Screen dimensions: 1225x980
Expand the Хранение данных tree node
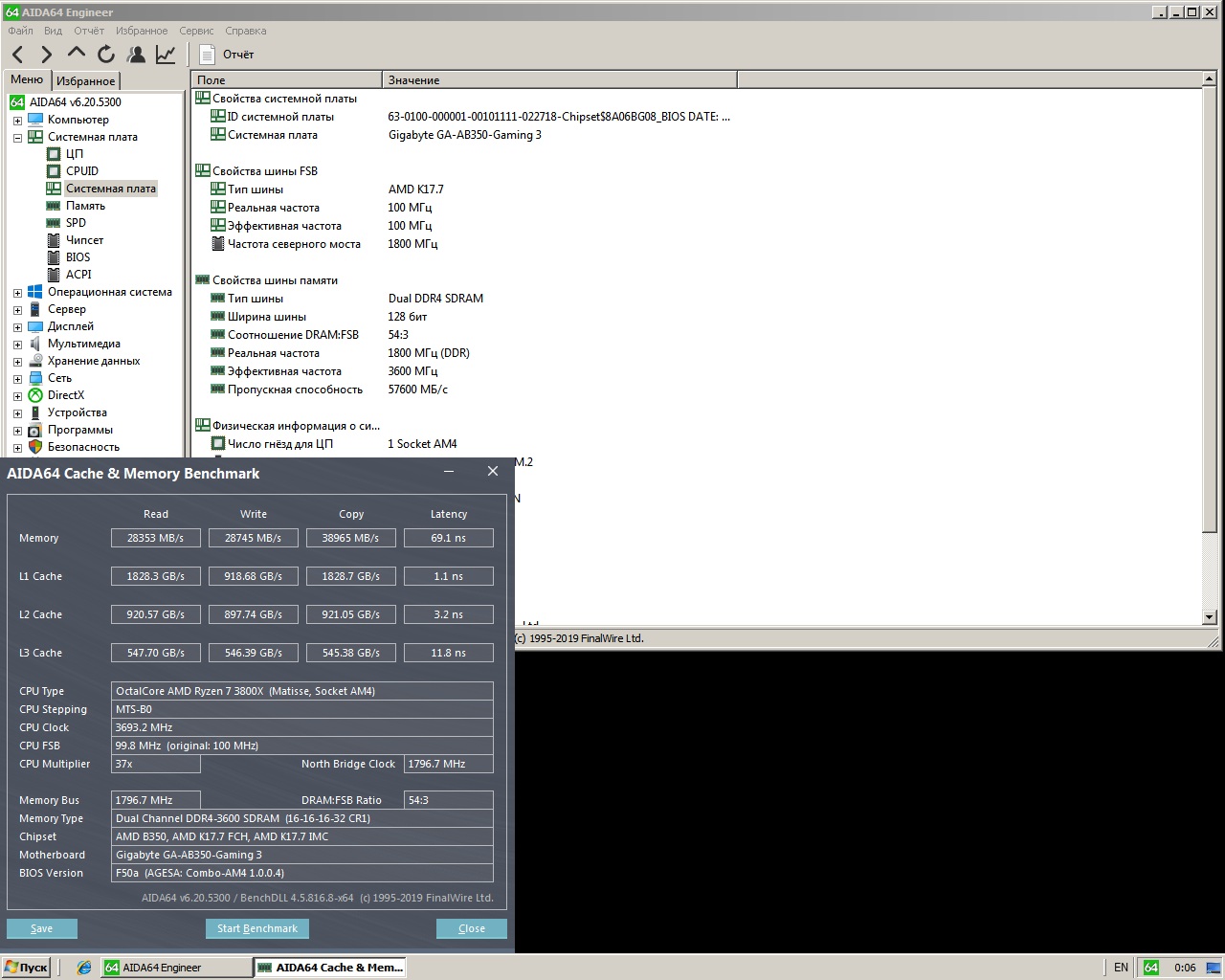point(17,362)
